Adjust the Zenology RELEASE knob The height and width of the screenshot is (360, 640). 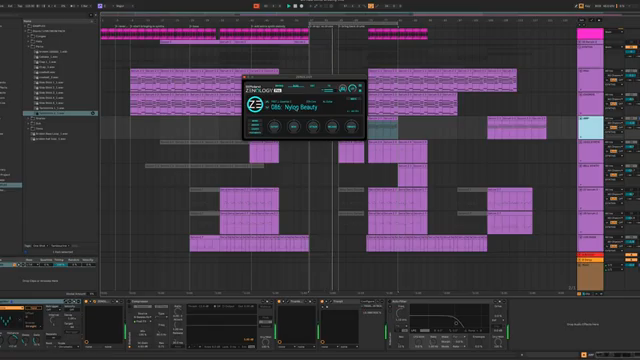[x=332, y=127]
